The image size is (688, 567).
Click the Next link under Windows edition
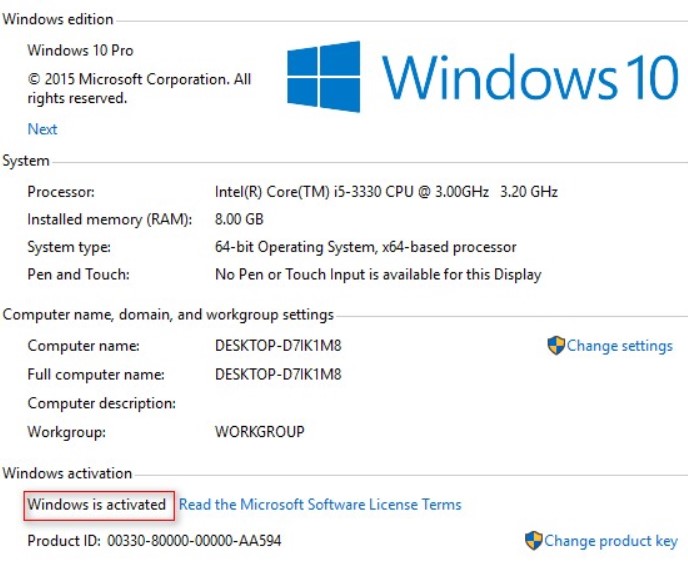pyautogui.click(x=42, y=129)
